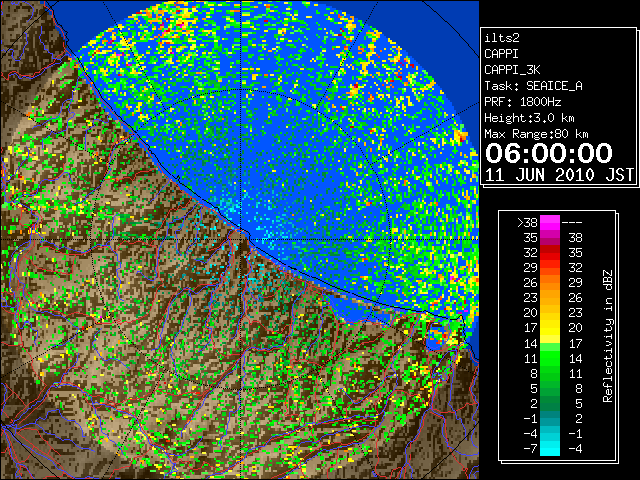Click the yellow 17 dBZ color band
Viewport: 640px width, 480px height.
click(x=550, y=328)
